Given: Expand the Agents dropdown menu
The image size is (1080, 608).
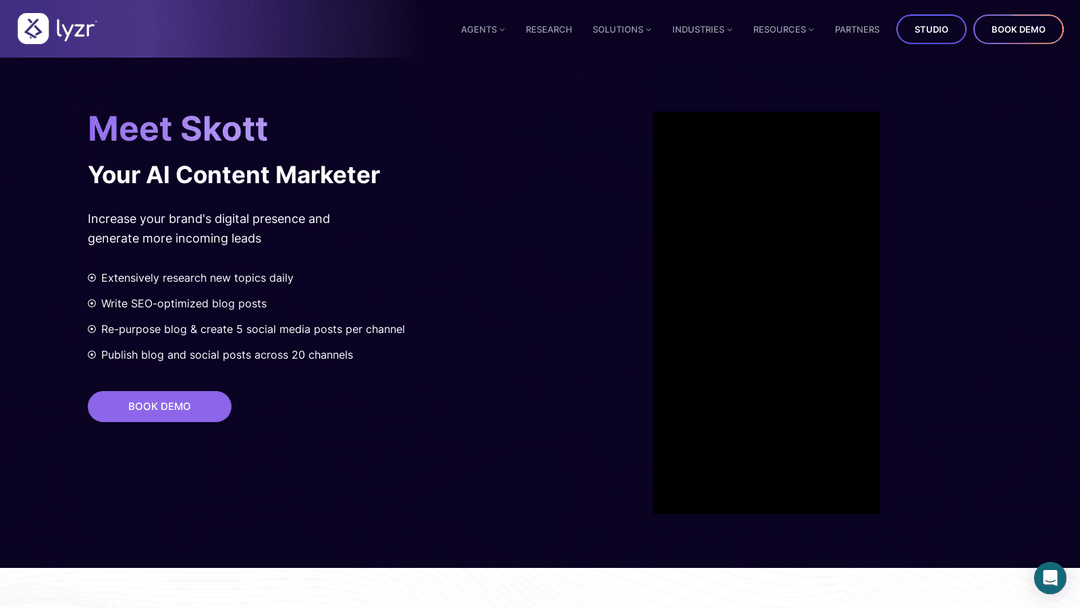Looking at the screenshot, I should point(483,30).
